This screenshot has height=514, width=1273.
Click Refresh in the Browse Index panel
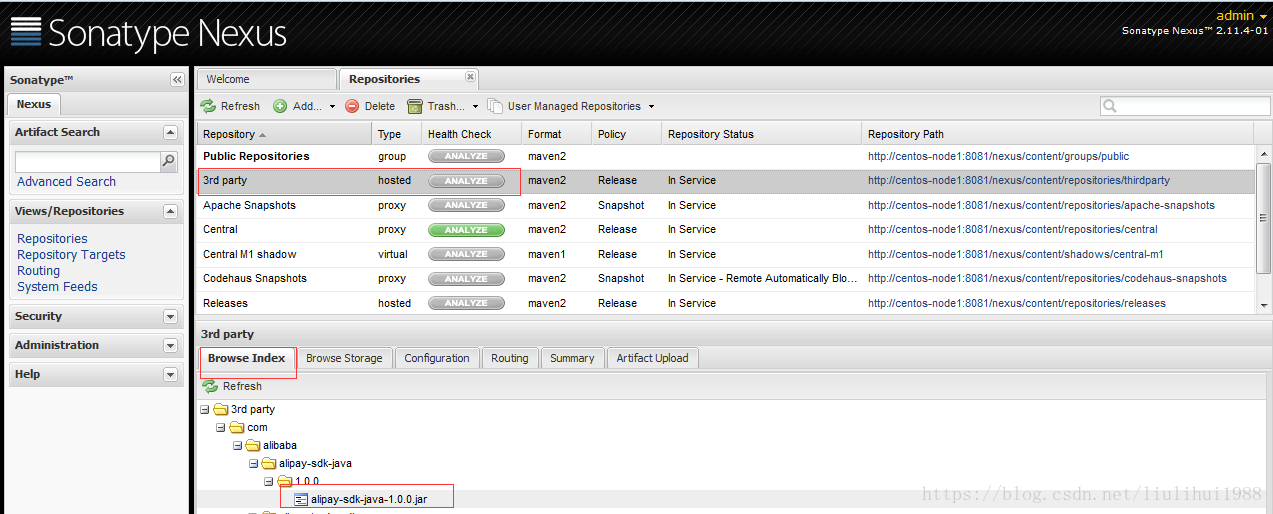tap(232, 386)
